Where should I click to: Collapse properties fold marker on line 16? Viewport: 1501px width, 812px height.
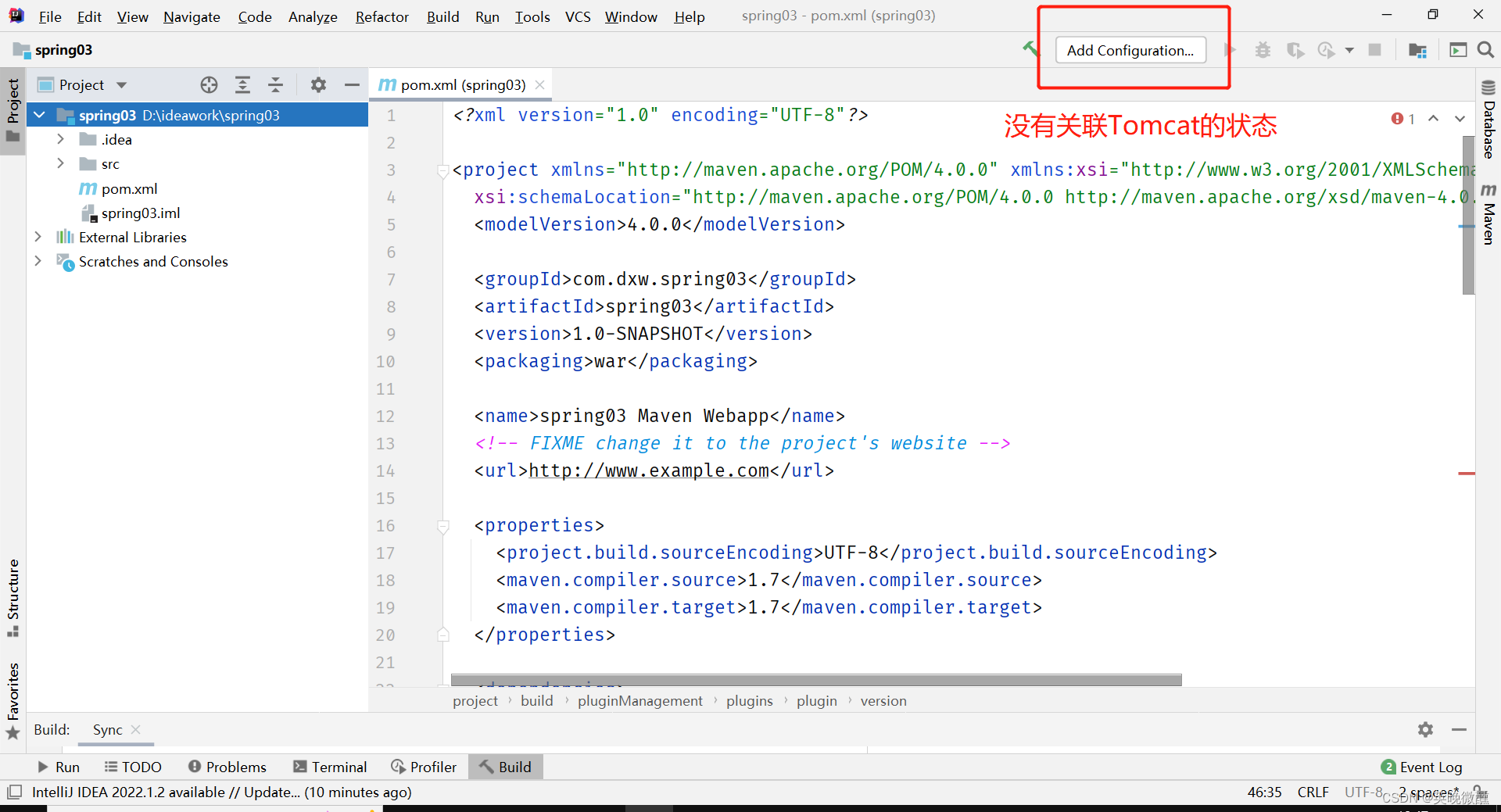443,526
